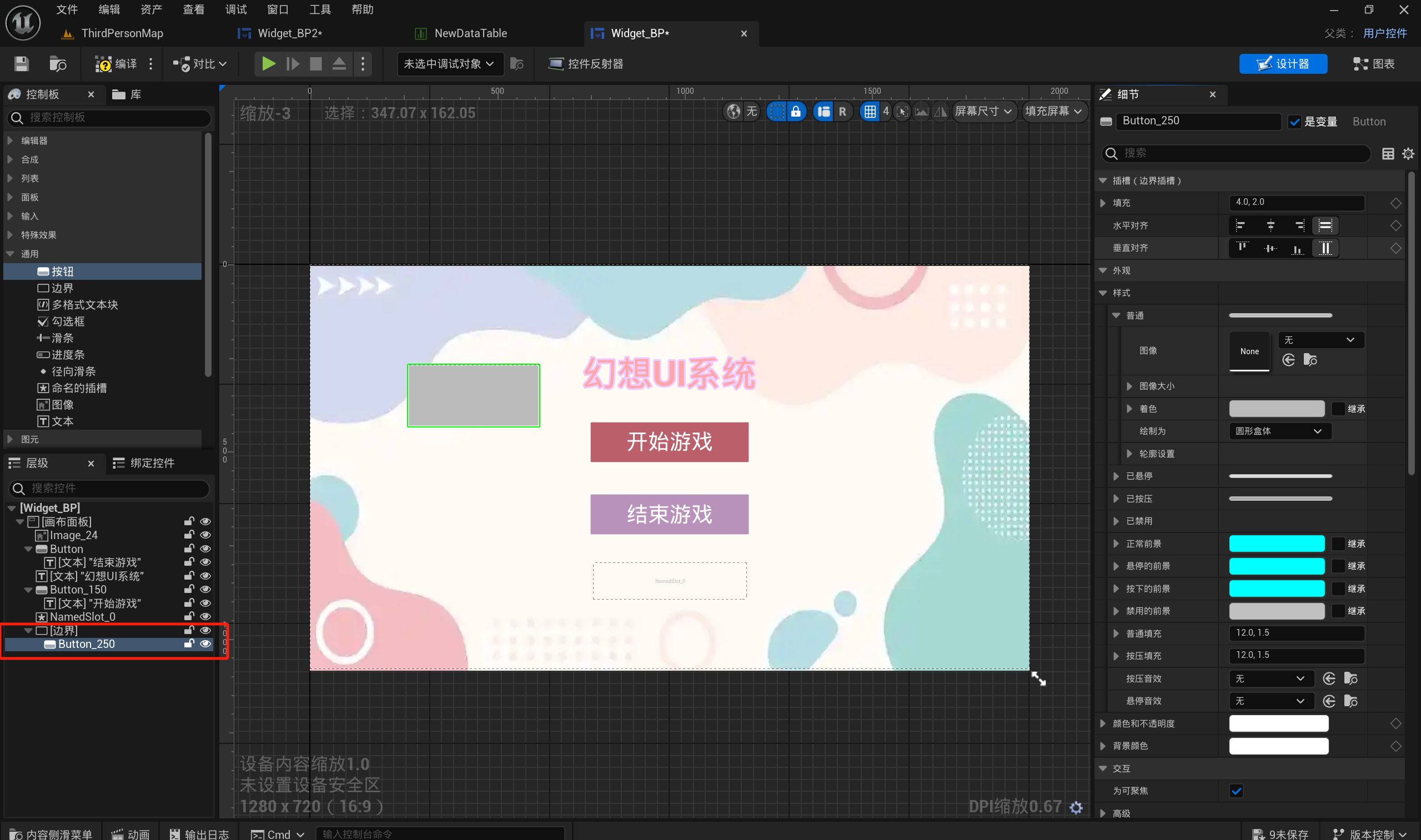Switch to the 库 (Library) tab
Screen dimensions: 1421x840
(127, 94)
